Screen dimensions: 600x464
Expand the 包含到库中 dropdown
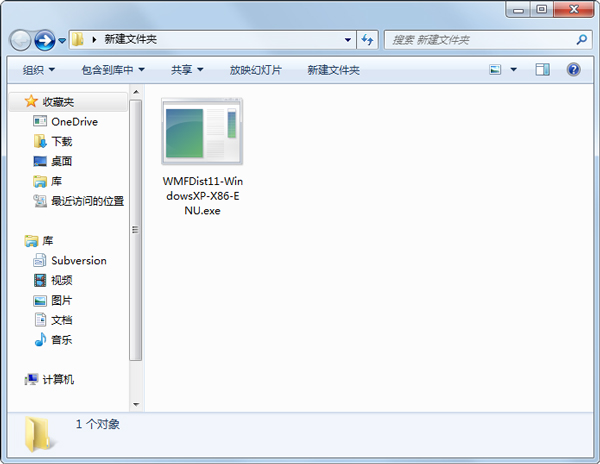[x=113, y=70]
